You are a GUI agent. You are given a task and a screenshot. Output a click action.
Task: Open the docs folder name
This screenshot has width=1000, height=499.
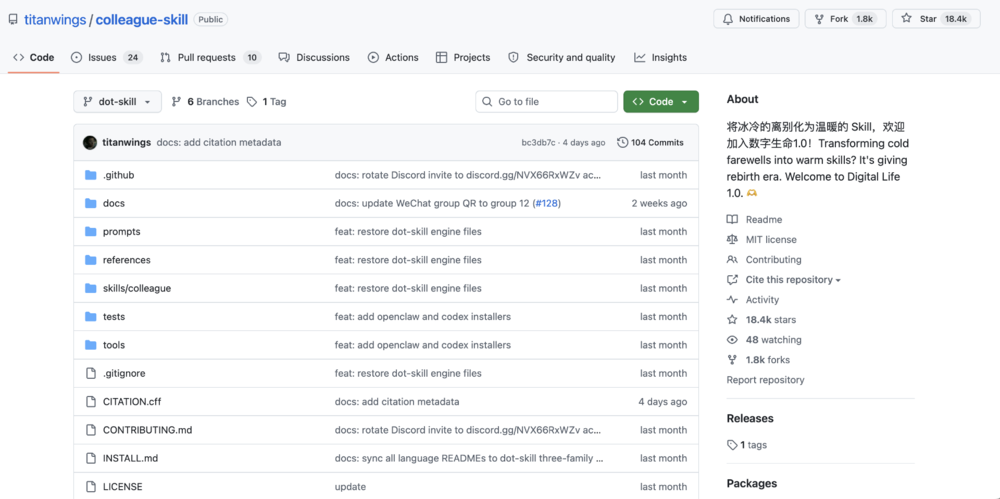114,204
